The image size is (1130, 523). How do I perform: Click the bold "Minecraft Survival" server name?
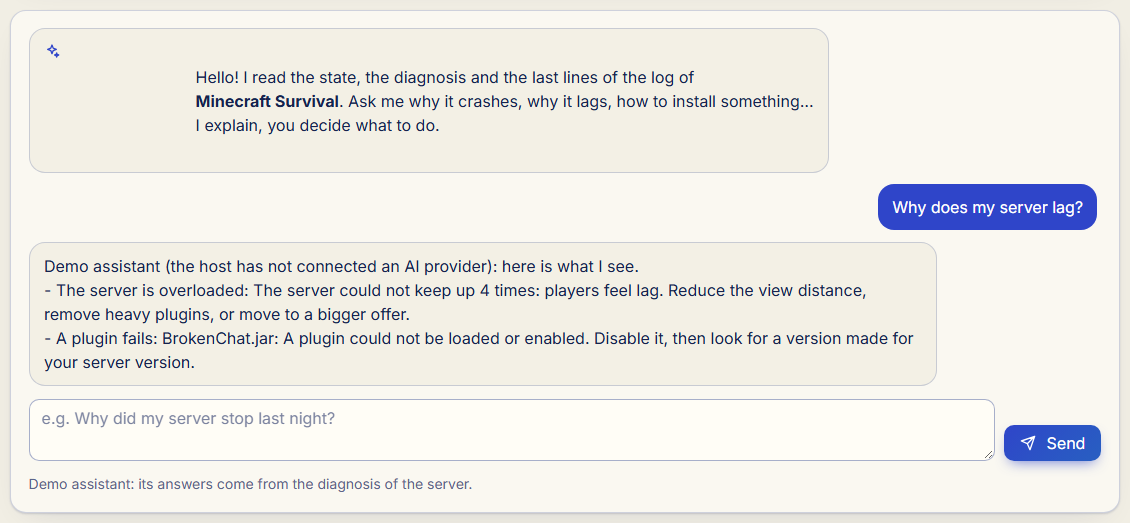pos(267,102)
